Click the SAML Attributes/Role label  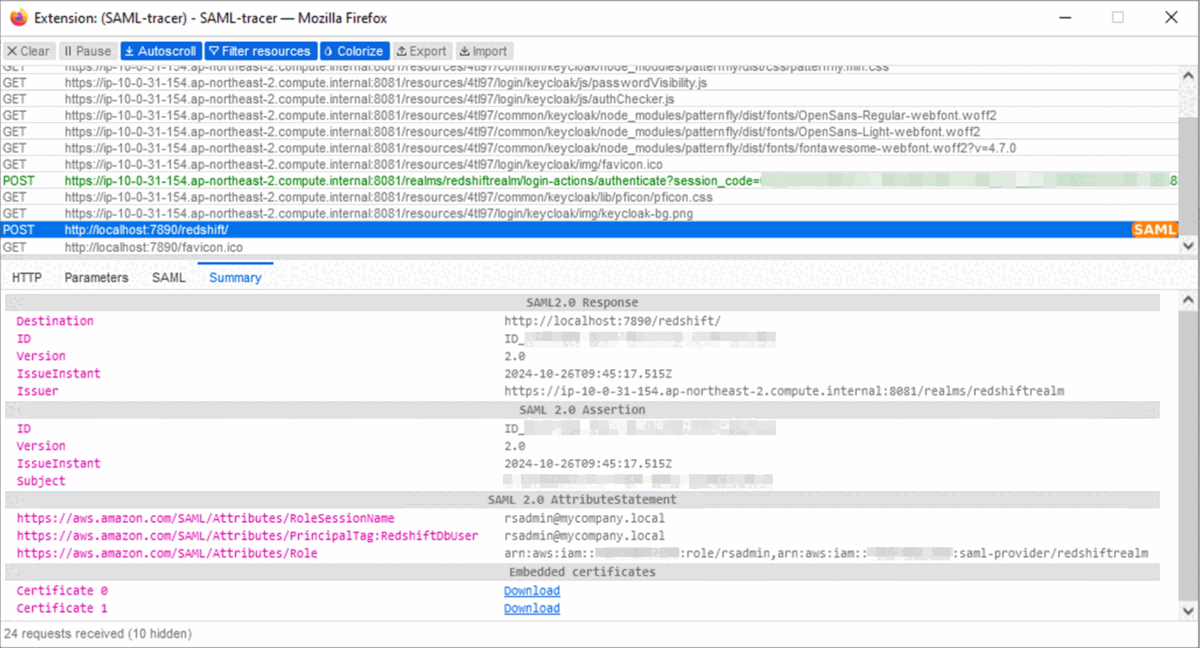[x=167, y=553]
